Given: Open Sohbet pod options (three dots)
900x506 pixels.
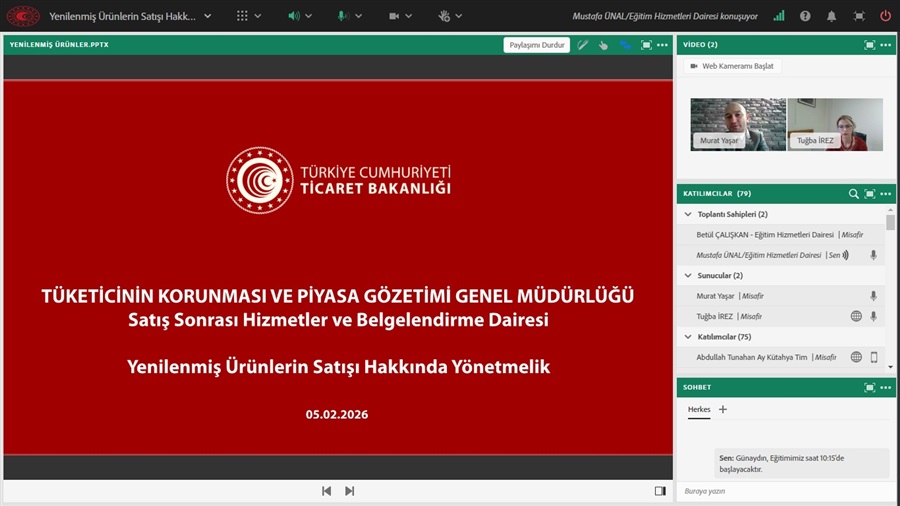Looking at the screenshot, I should 885,387.
